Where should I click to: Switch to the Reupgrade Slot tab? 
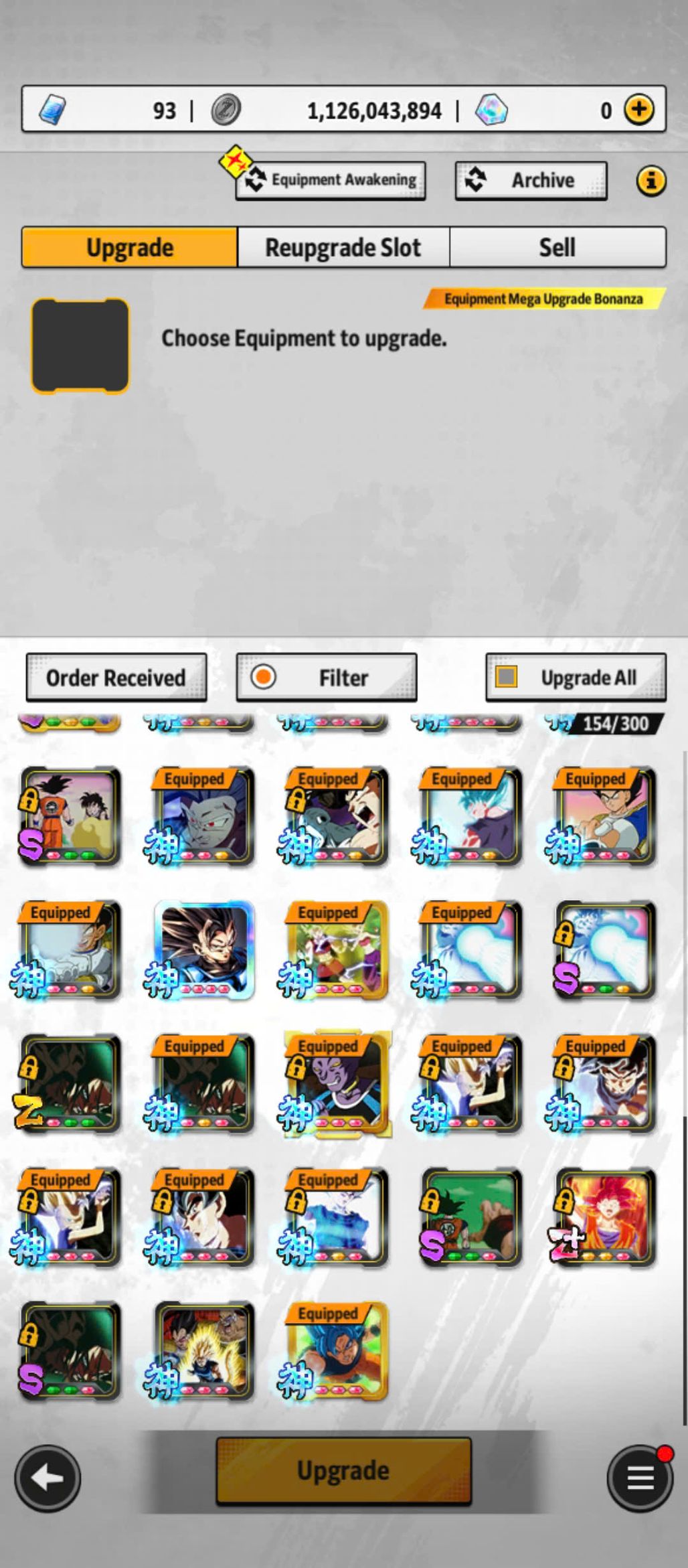click(343, 247)
